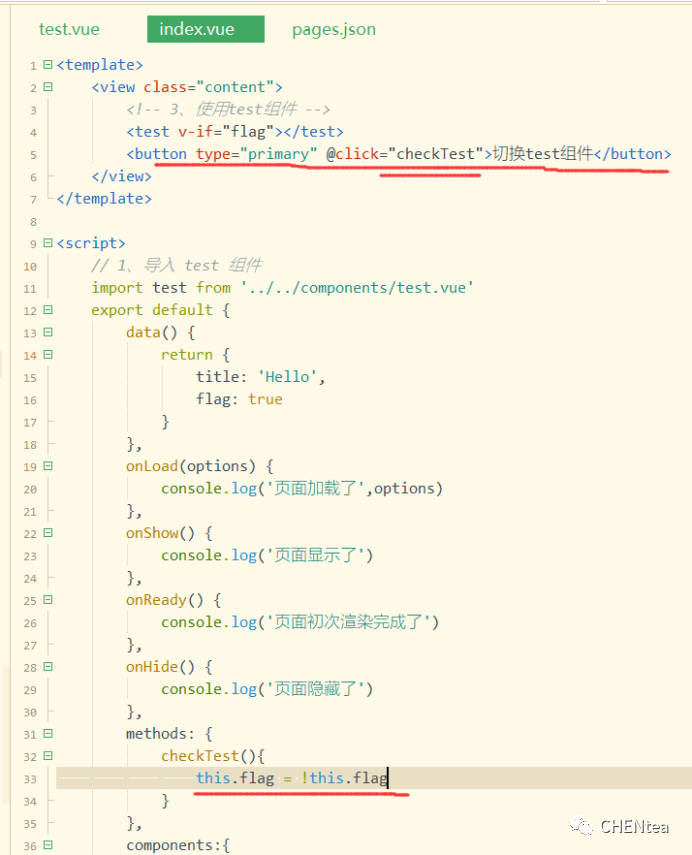Click 'methods:' on line 31
Viewport: 692px width, 855px height.
click(x=160, y=733)
